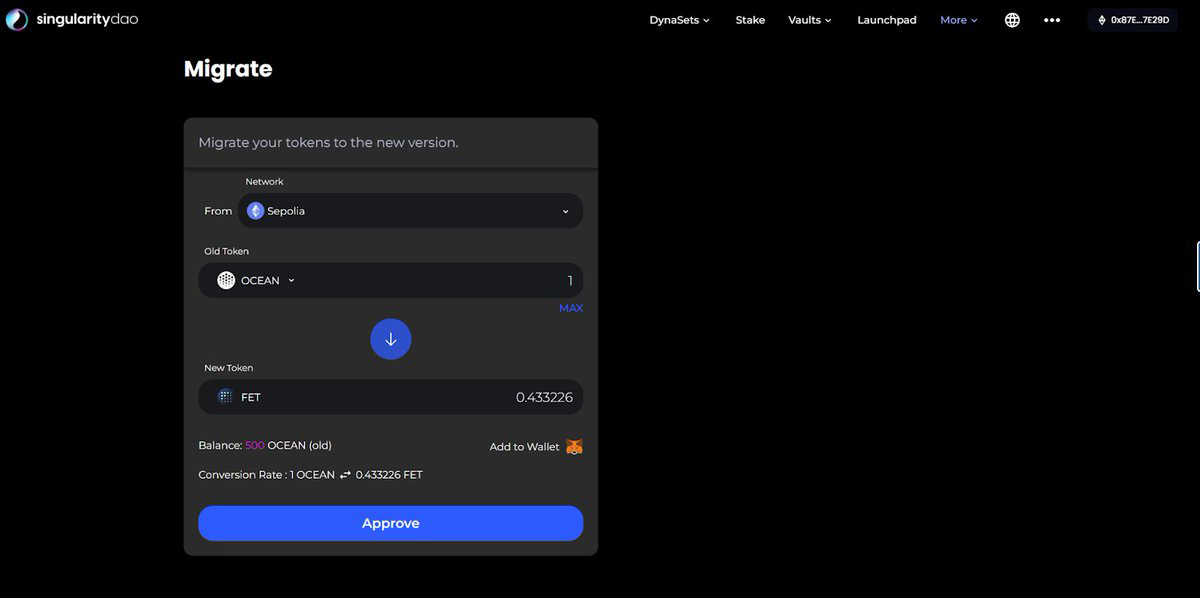The height and width of the screenshot is (598, 1200).
Task: Click the blue swap direction arrow button
Action: click(390, 339)
